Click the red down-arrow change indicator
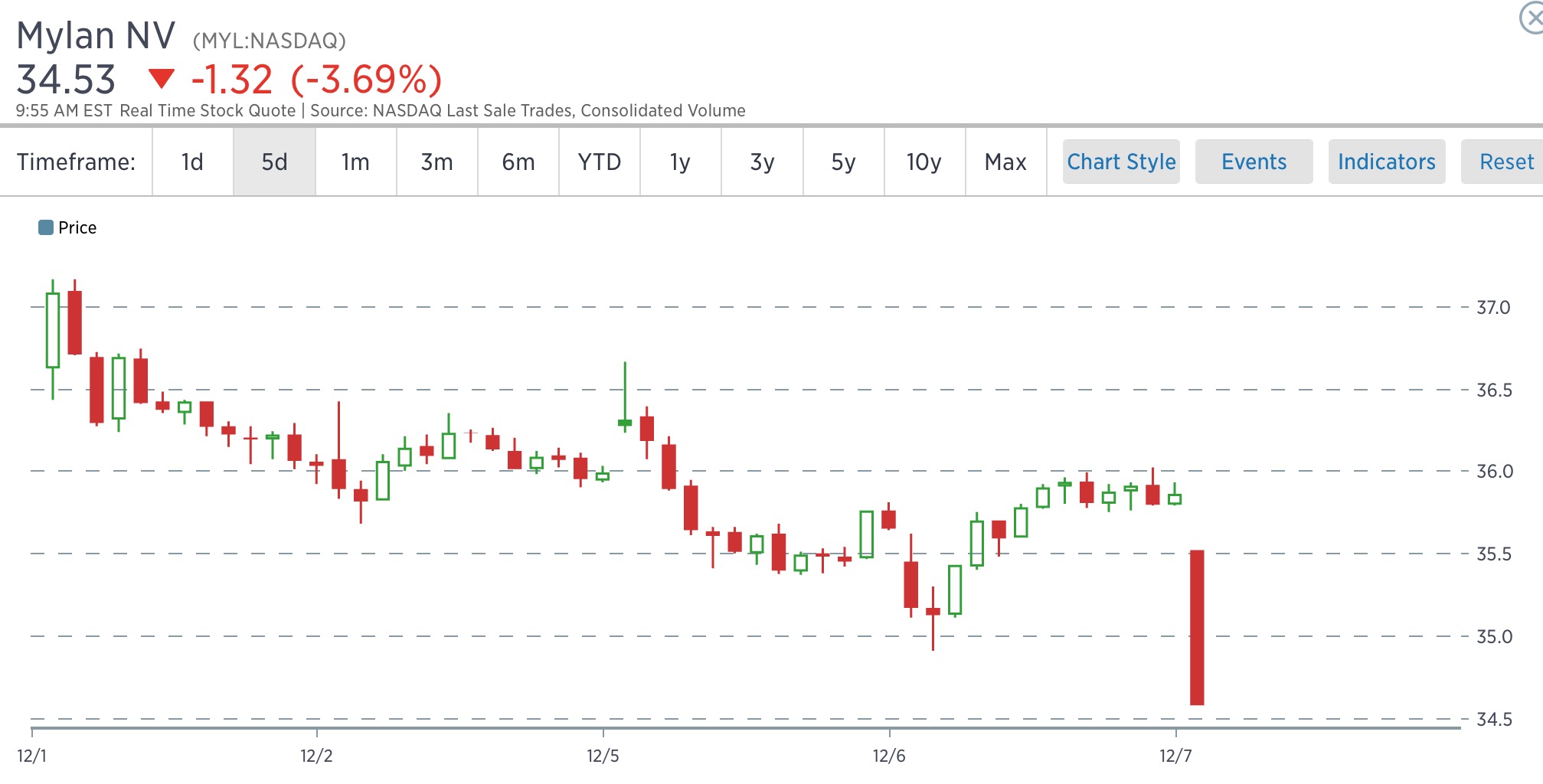1543x784 pixels. (161, 78)
